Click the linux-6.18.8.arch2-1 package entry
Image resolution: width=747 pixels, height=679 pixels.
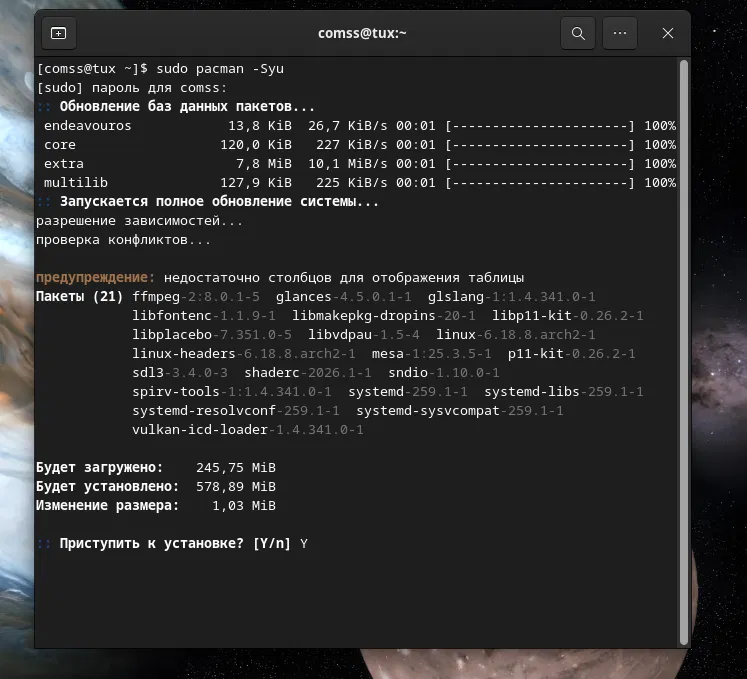point(515,334)
